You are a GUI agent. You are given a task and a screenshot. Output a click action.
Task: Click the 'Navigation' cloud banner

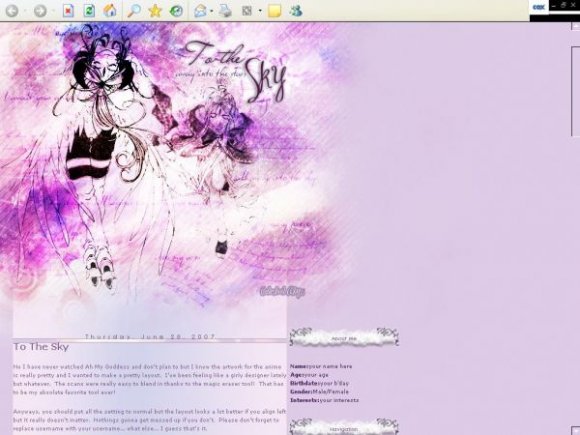tap(344, 427)
